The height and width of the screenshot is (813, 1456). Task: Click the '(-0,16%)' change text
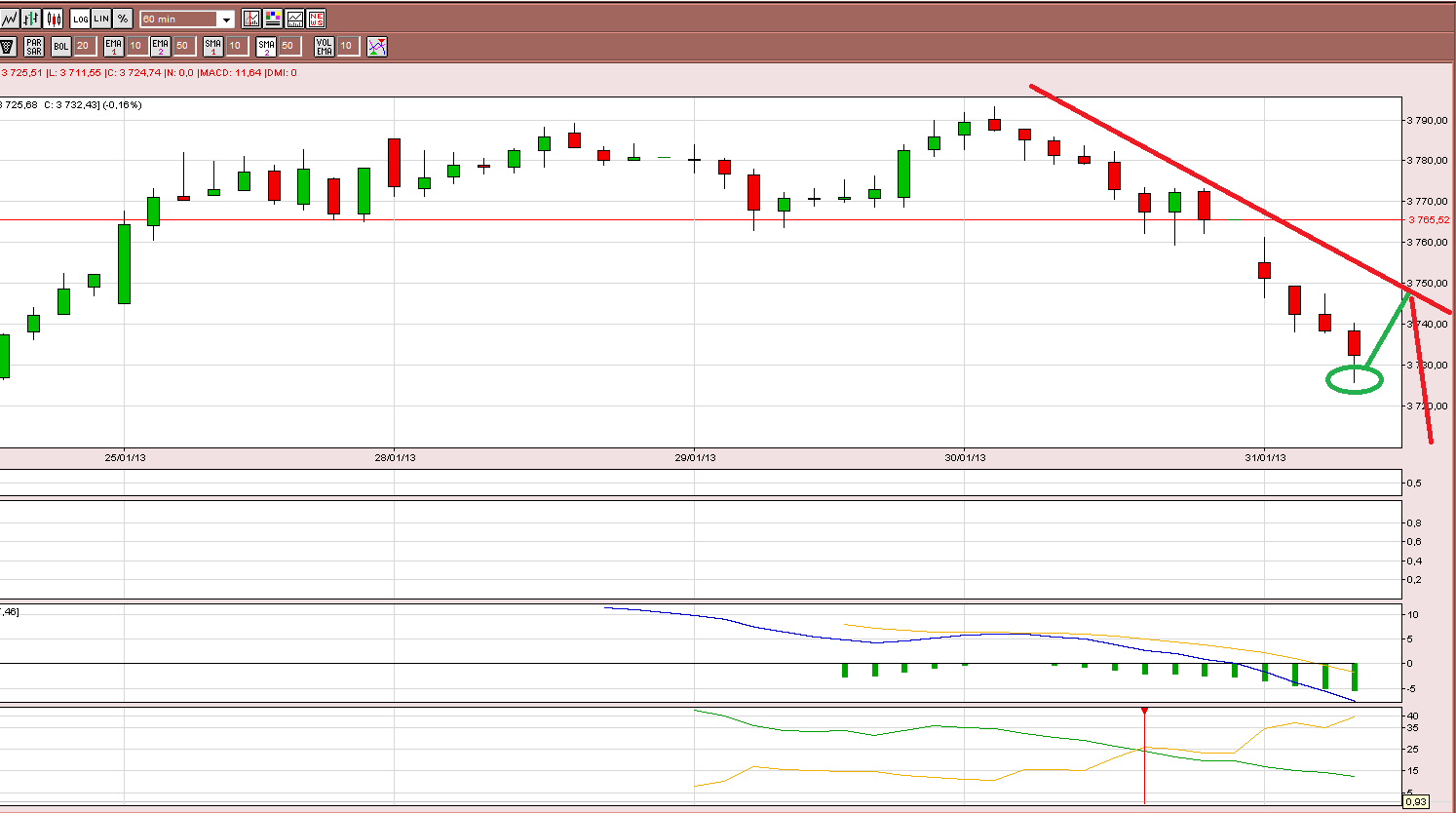(x=122, y=105)
